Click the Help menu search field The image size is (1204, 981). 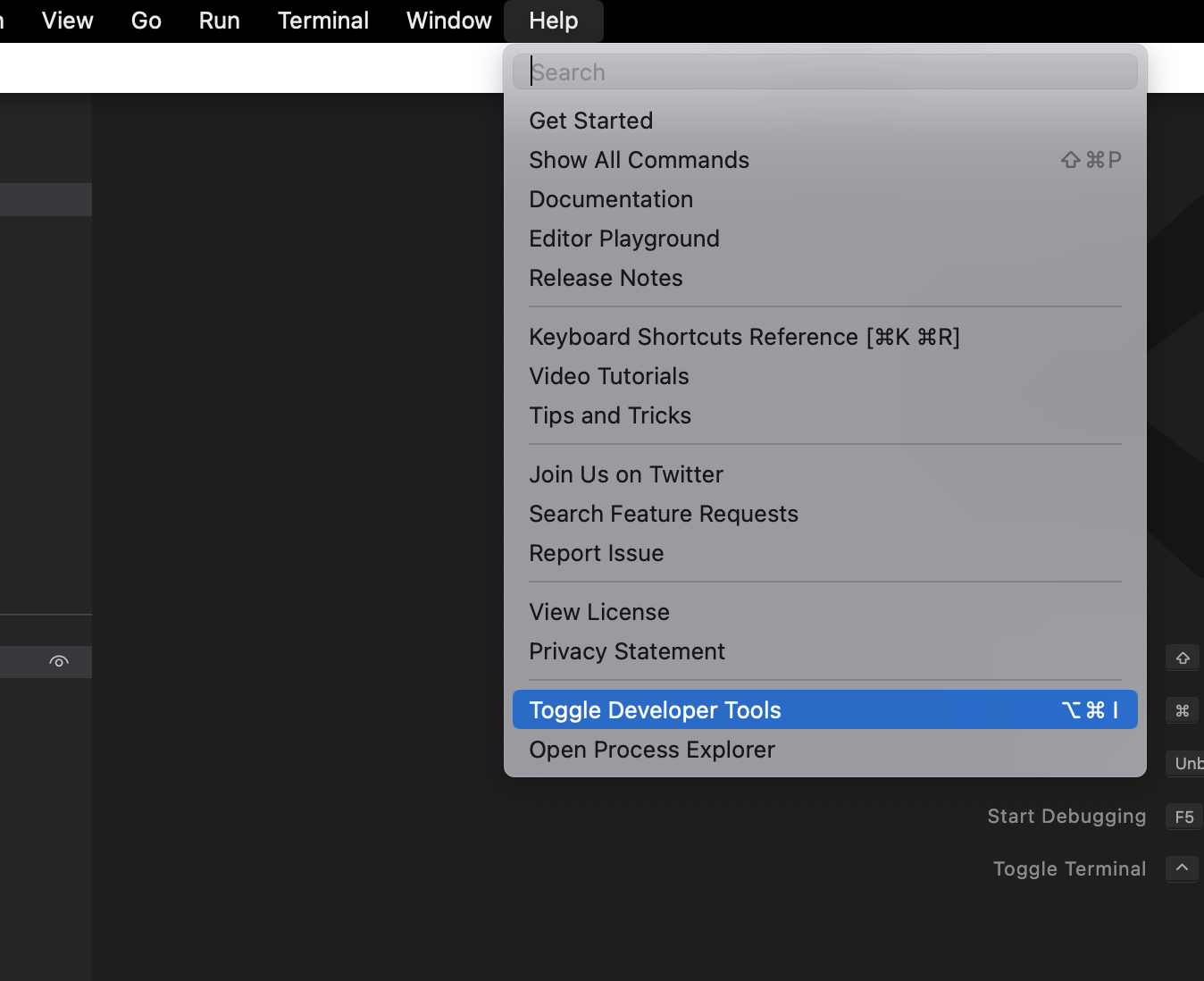pyautogui.click(x=824, y=72)
